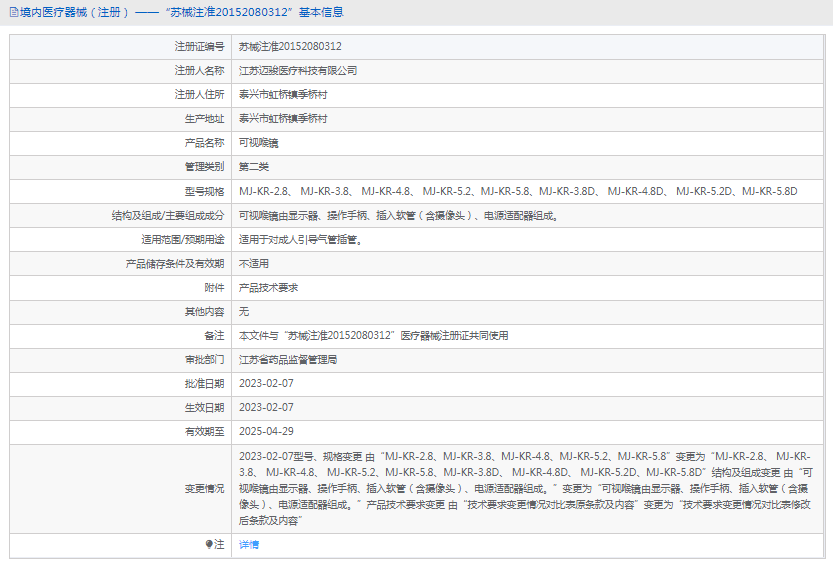
Task: Click expiry date 2025-04-29
Action: click(x=266, y=431)
